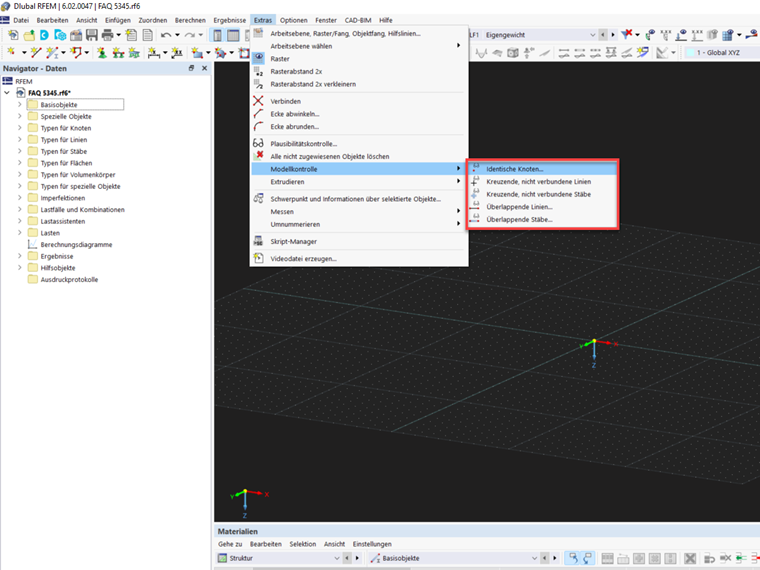Click the Berechnungsdiagramme tree item
760x570 pixels.
pos(76,244)
